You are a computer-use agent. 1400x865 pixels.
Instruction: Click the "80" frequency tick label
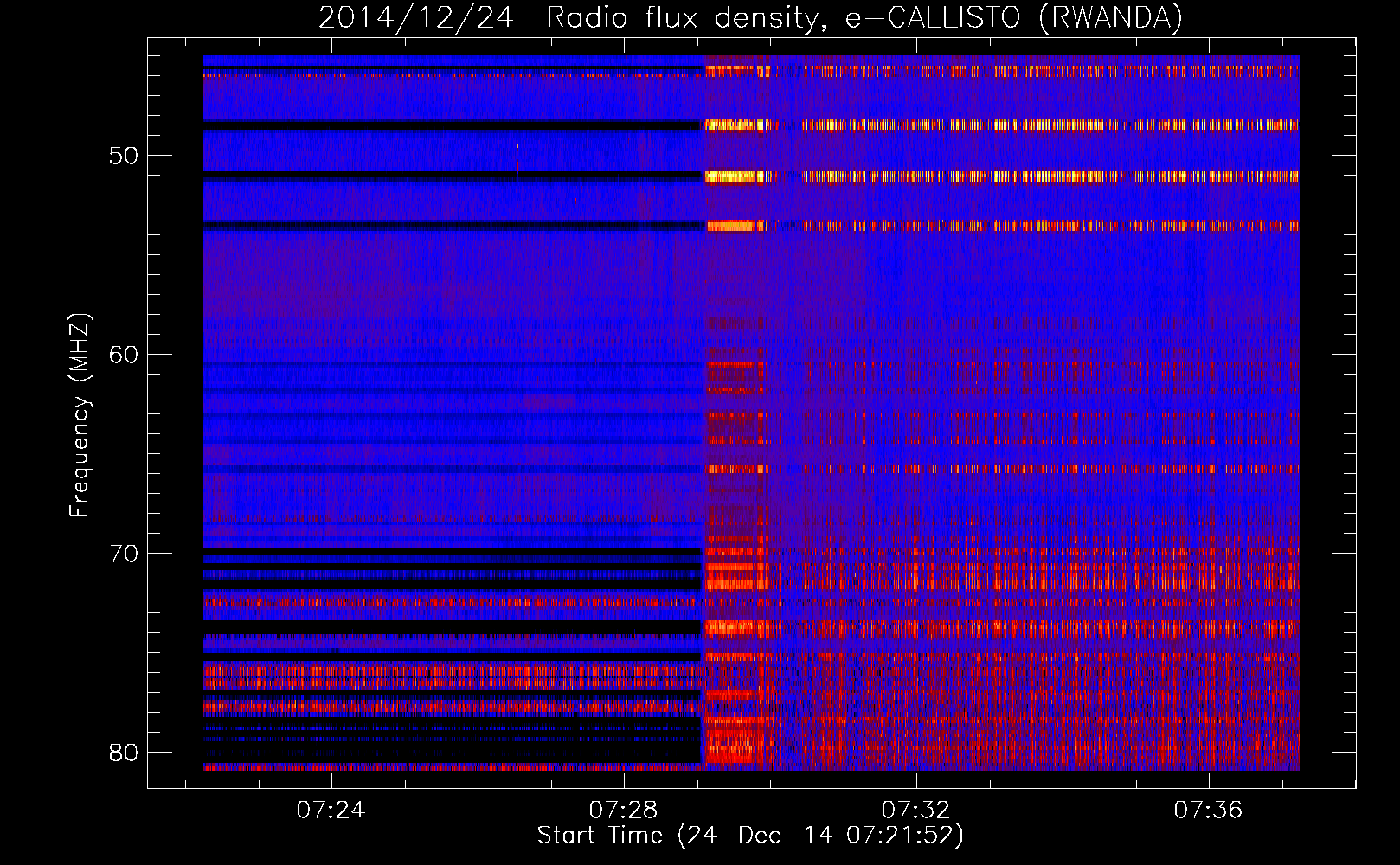coord(124,753)
